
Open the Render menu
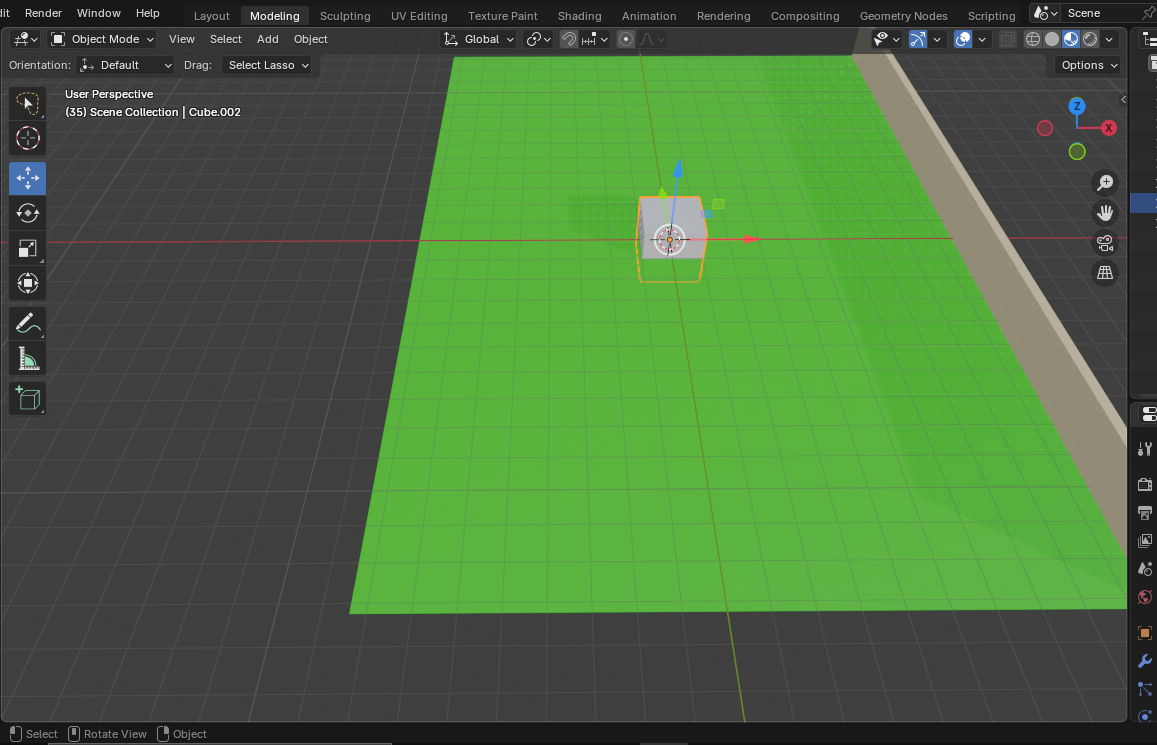44,13
